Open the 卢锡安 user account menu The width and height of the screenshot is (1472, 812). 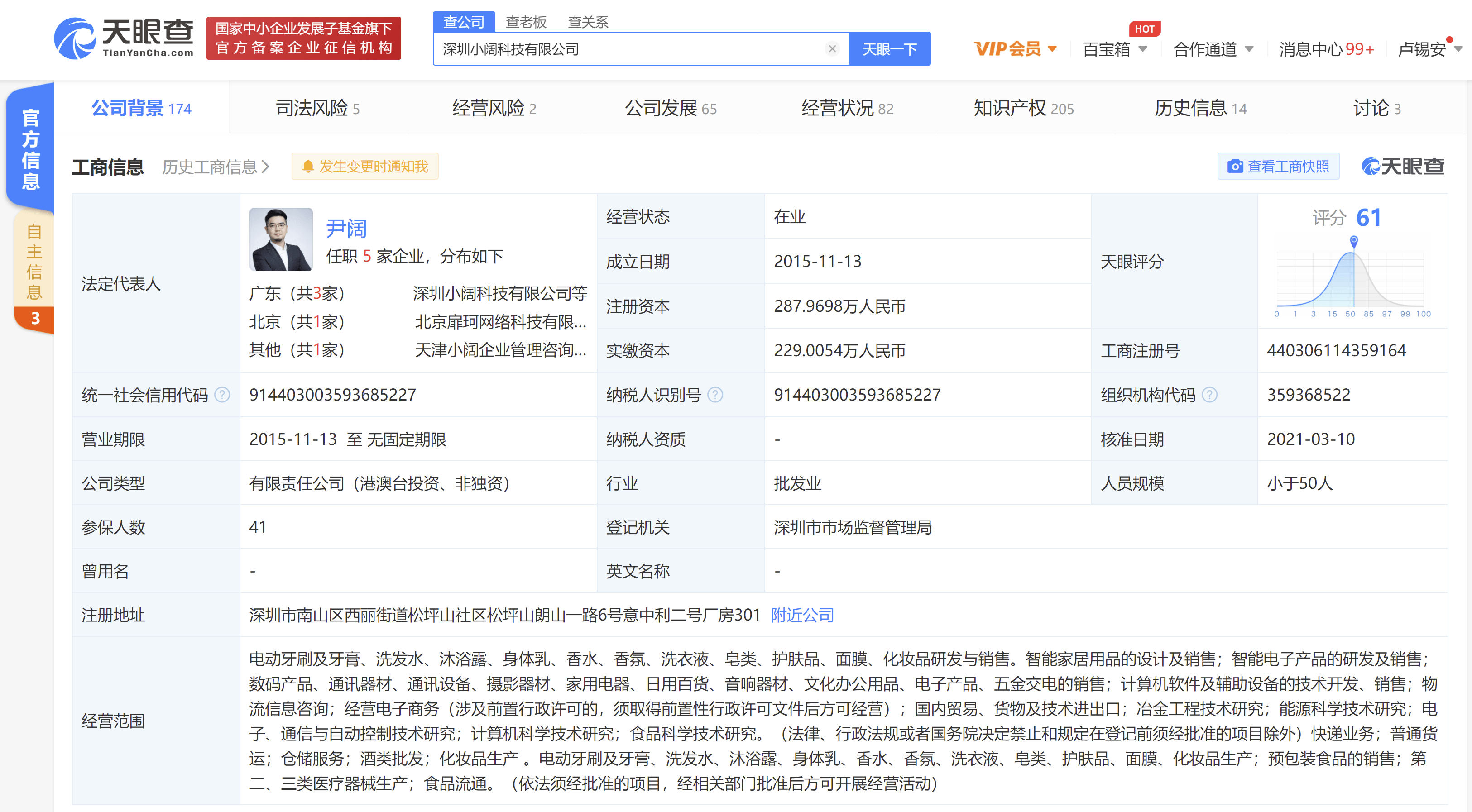pyautogui.click(x=1430, y=49)
